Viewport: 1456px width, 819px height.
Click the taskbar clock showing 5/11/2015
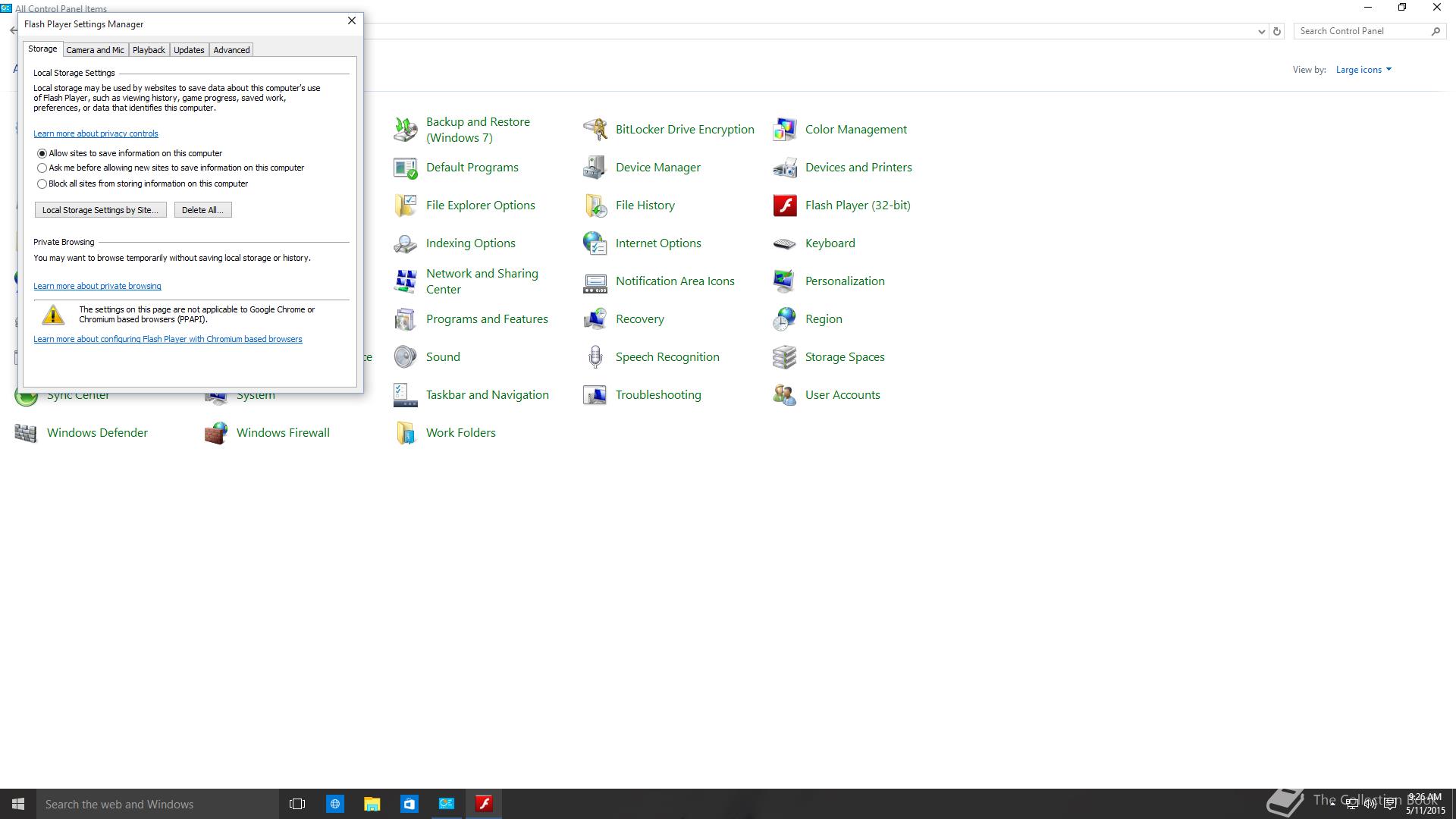point(1425,804)
